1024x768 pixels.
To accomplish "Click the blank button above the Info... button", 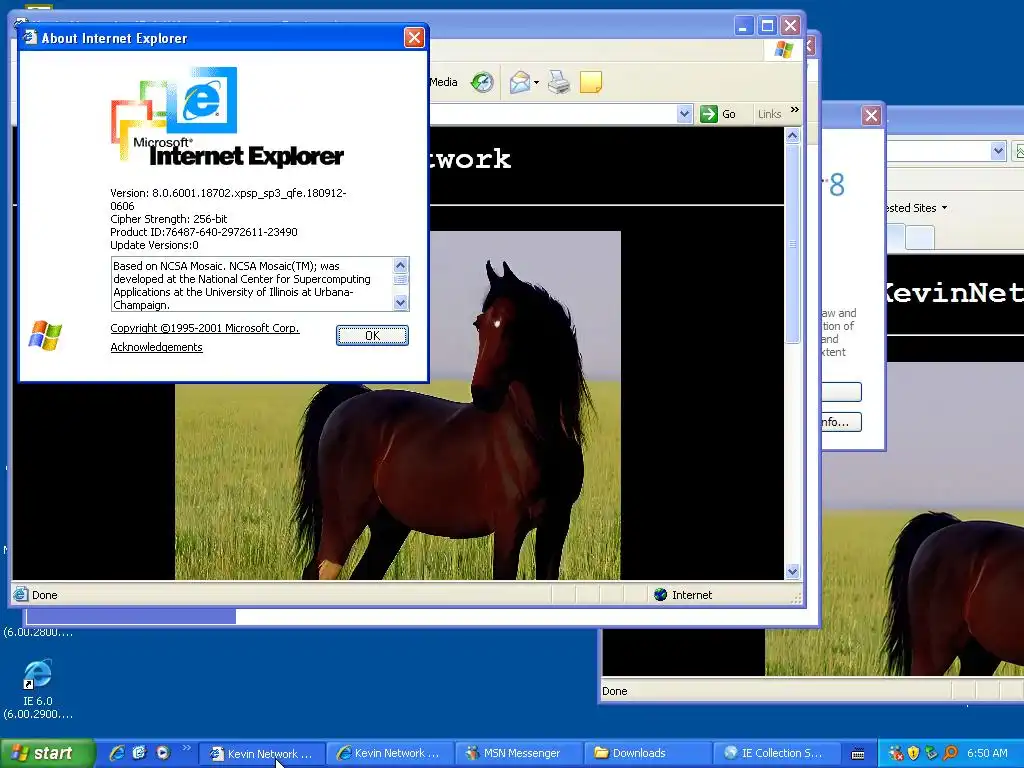I will coord(842,392).
